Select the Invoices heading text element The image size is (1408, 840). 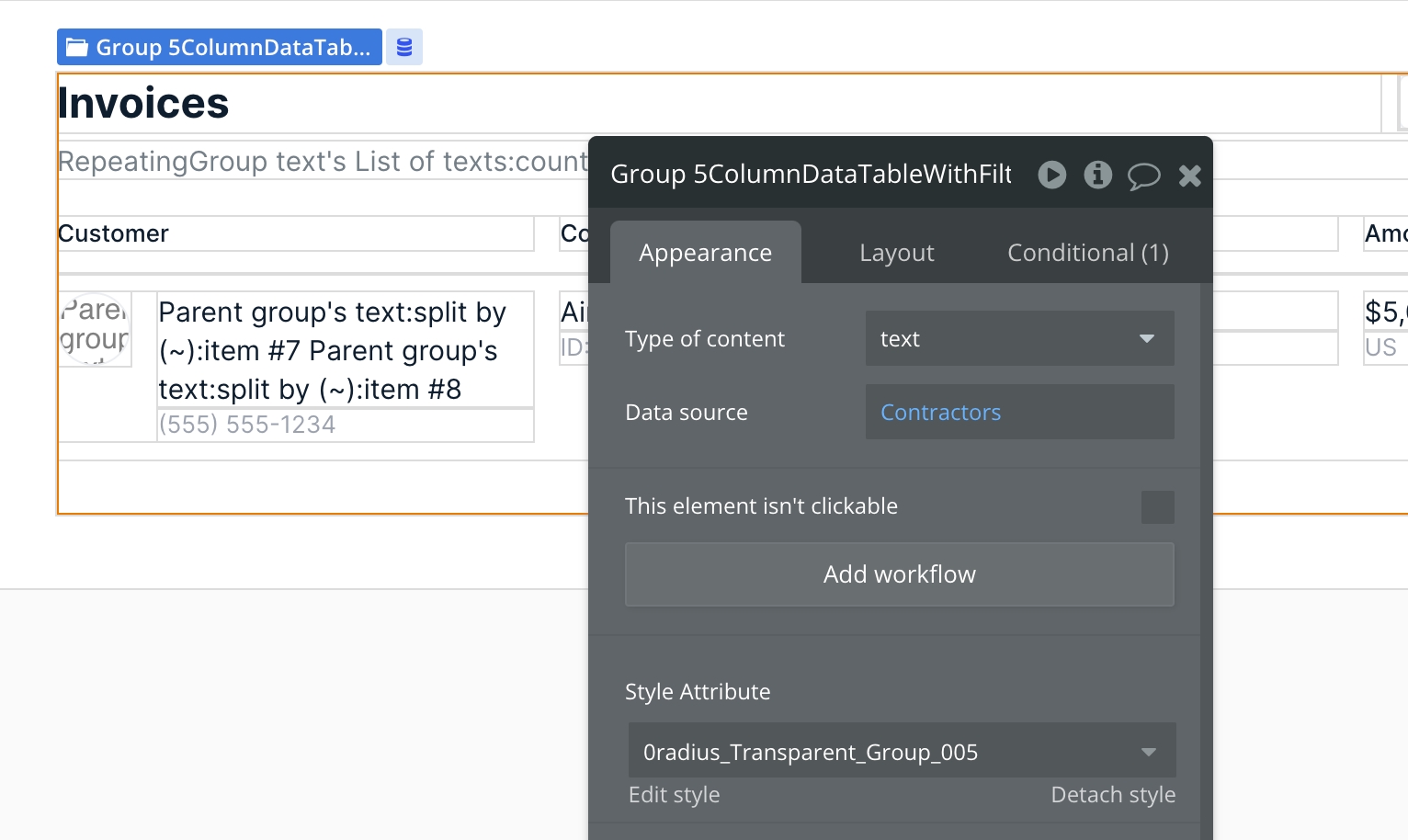pyautogui.click(x=143, y=103)
